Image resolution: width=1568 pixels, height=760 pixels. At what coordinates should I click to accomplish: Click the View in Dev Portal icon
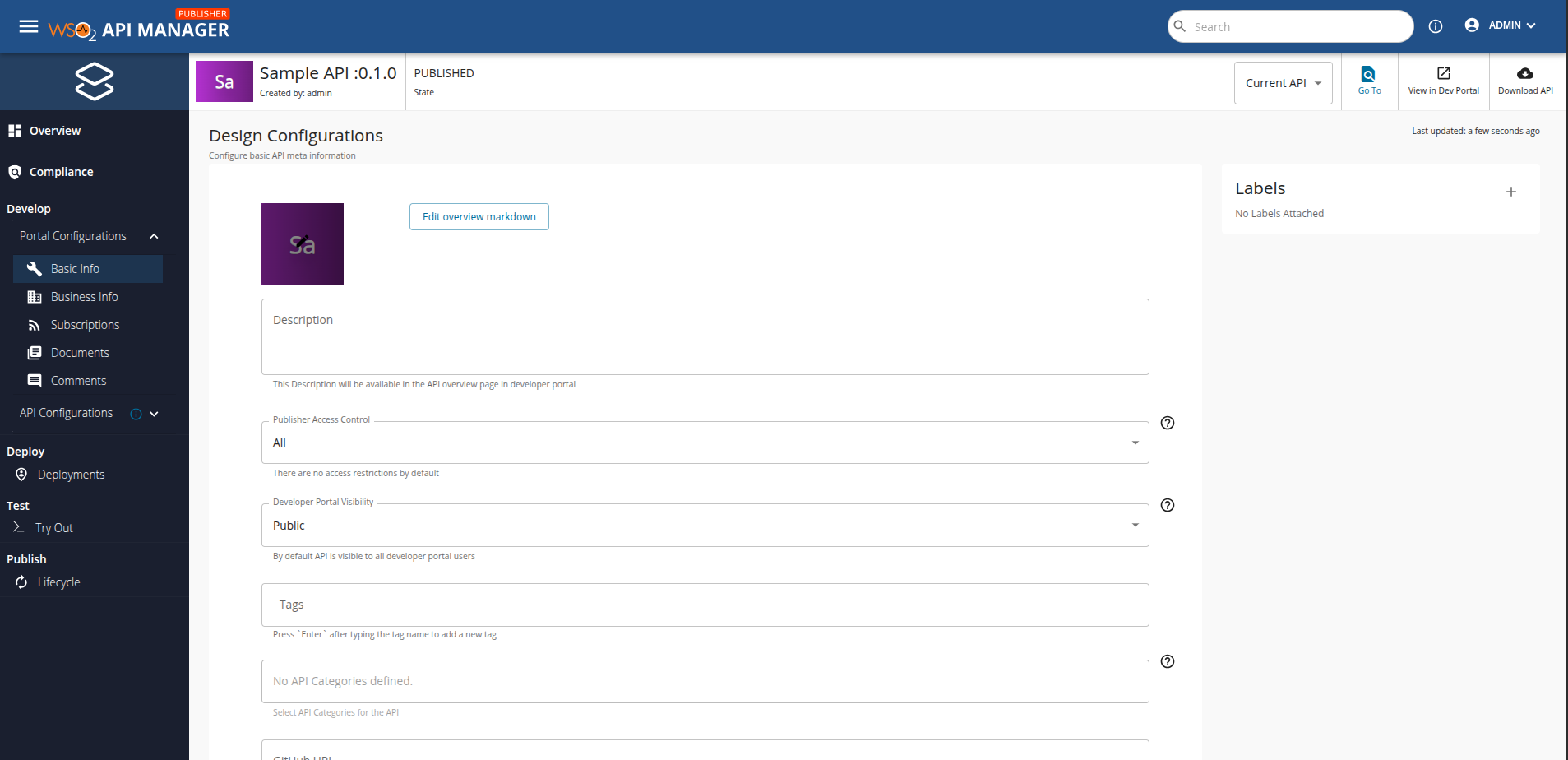point(1444,73)
